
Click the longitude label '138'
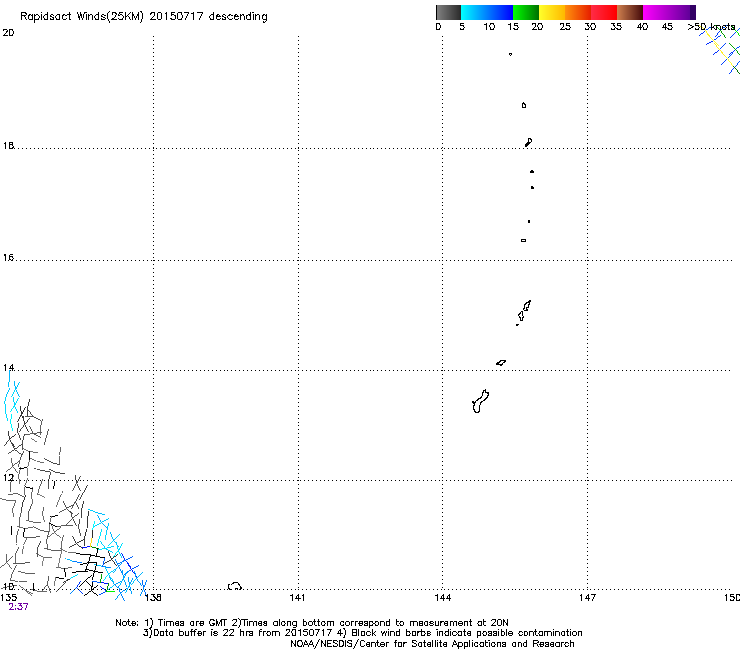coord(153,598)
